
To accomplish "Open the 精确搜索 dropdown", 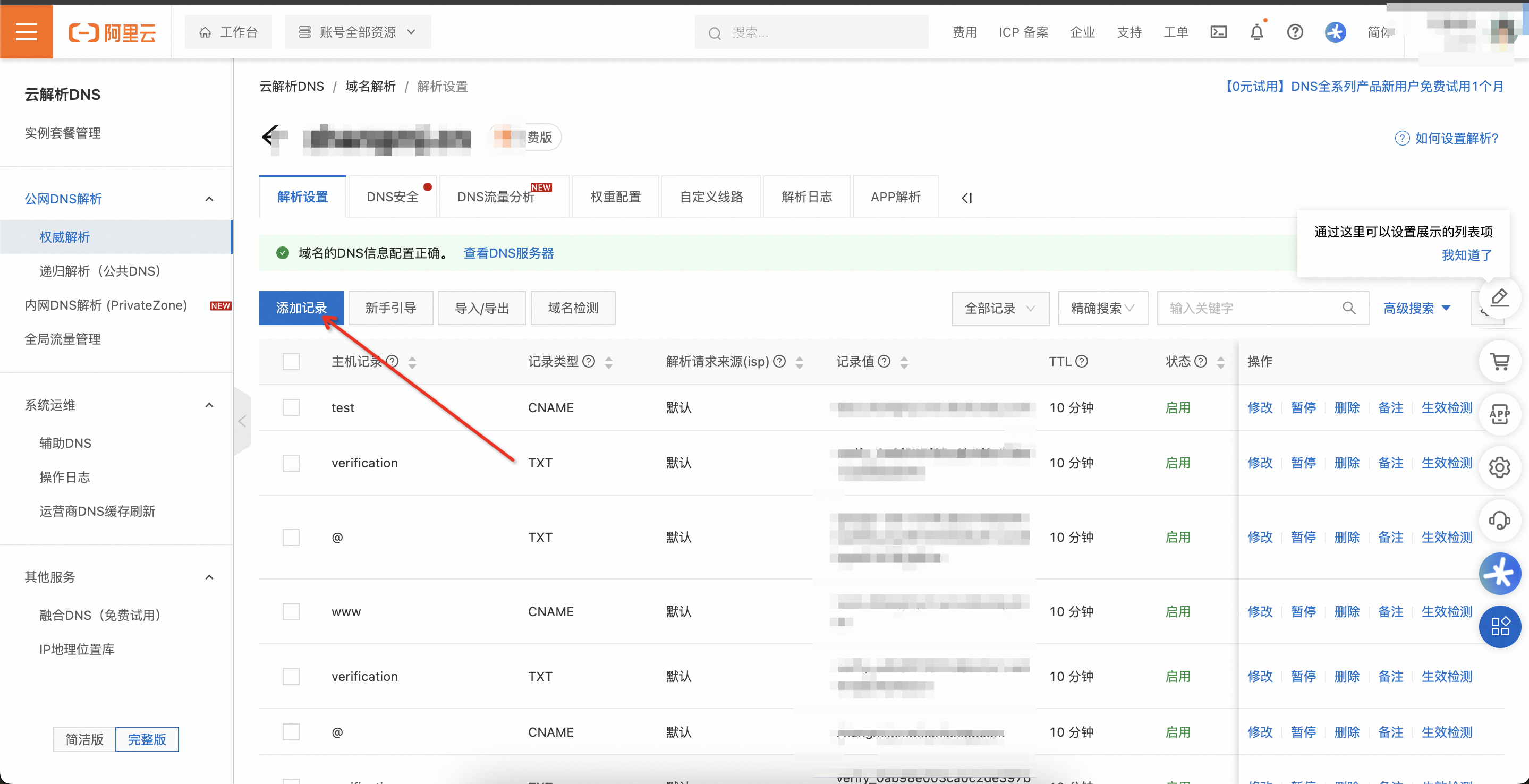I will click(x=1102, y=308).
